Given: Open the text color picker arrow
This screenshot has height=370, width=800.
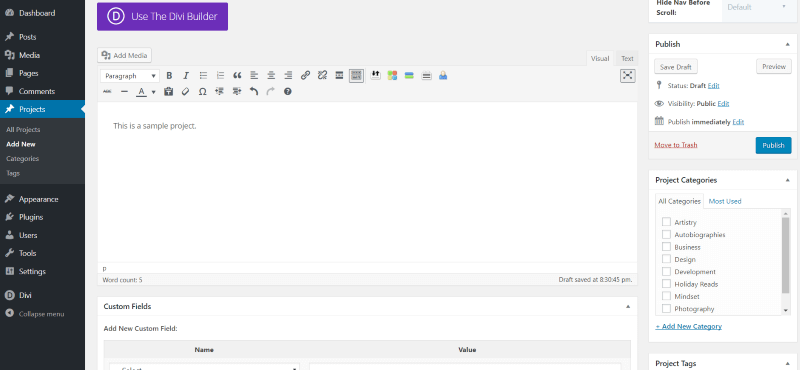Looking at the screenshot, I should click(153, 92).
